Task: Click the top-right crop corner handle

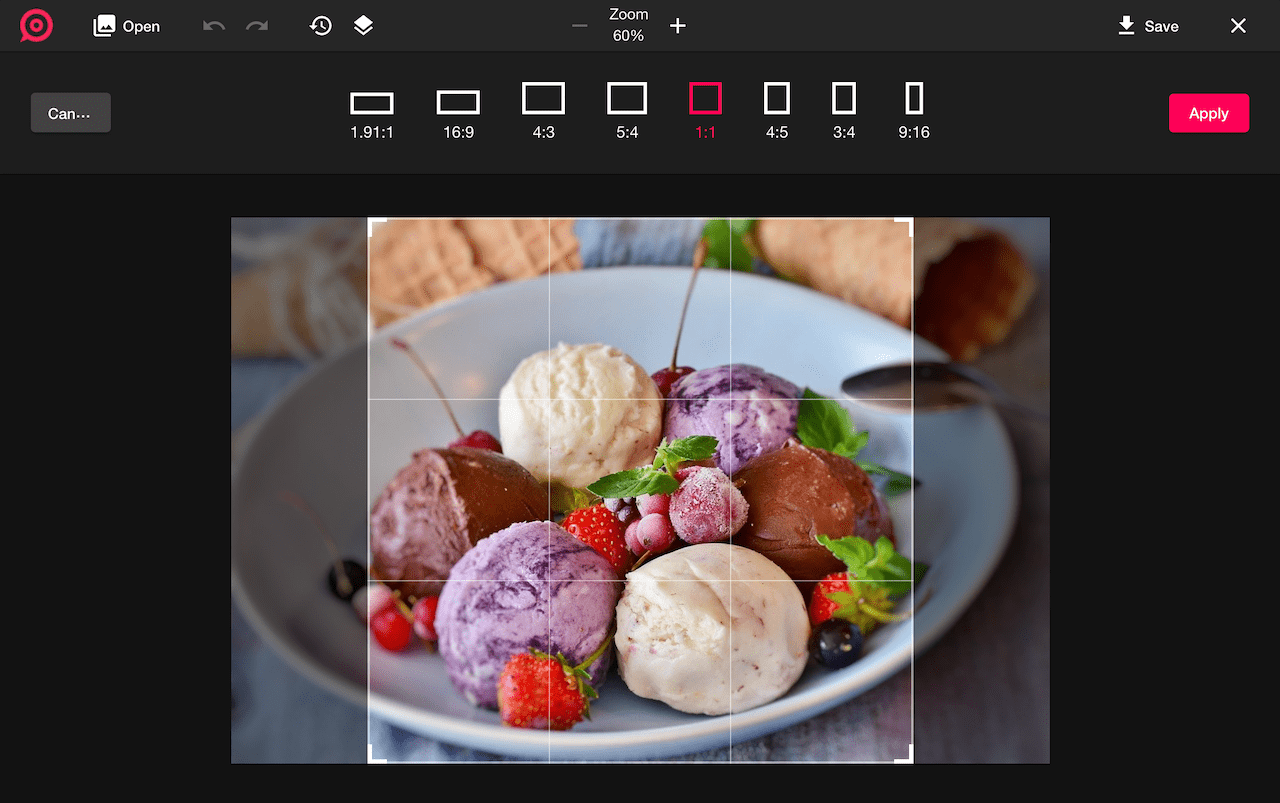Action: tap(904, 227)
